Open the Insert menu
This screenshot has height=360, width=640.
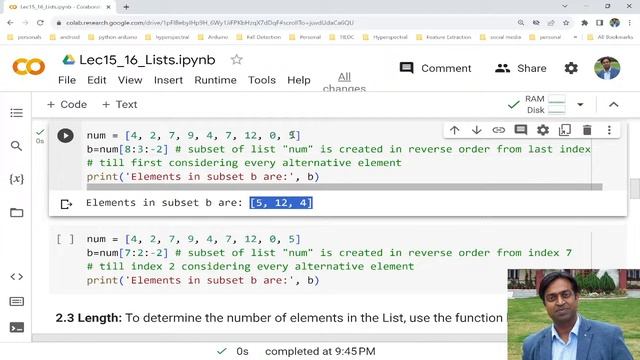168,80
